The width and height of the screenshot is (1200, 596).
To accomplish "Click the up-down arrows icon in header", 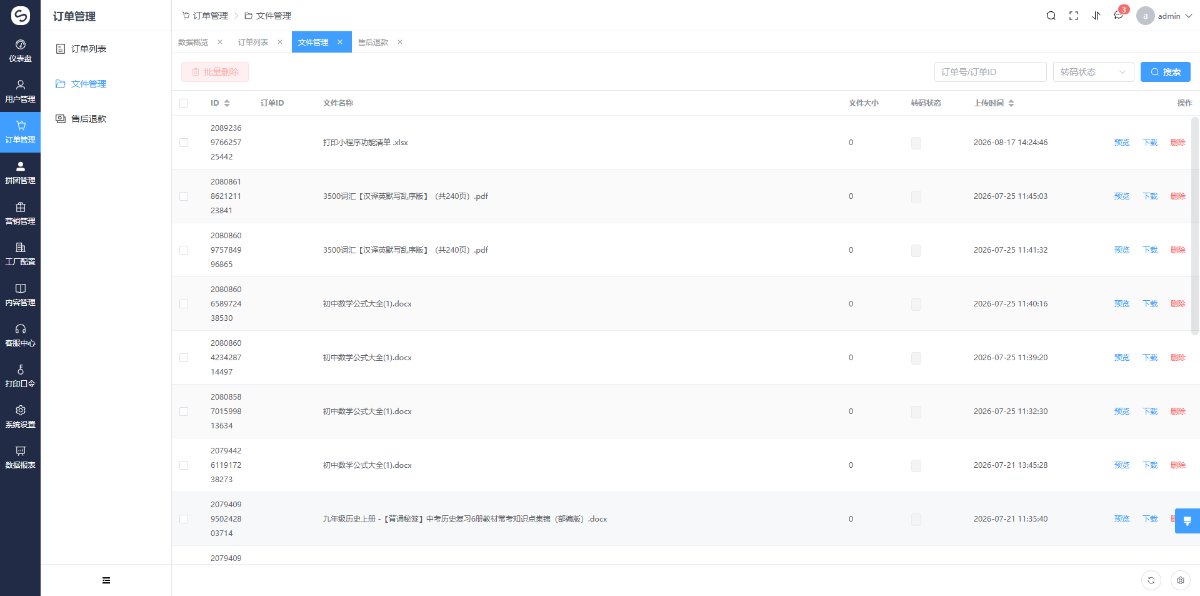I will click(x=1097, y=15).
